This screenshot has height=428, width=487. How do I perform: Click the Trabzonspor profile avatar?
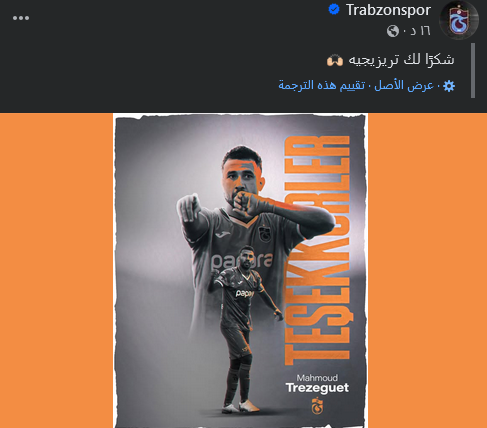[x=459, y=20]
